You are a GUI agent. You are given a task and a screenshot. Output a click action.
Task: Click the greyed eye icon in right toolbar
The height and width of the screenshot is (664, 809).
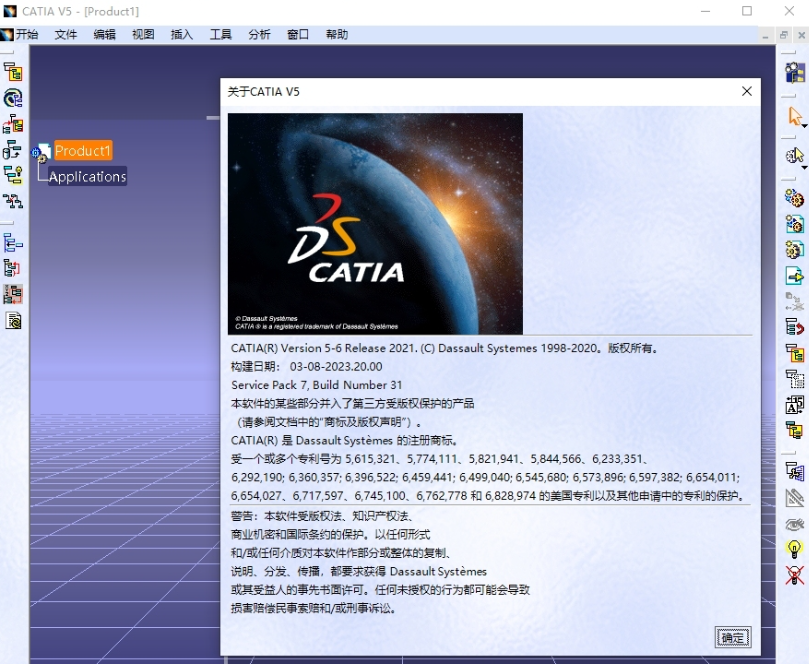795,524
